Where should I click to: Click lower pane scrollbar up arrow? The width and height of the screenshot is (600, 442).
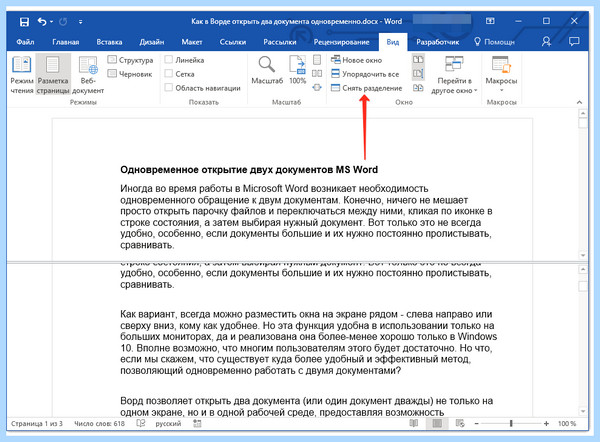583,269
